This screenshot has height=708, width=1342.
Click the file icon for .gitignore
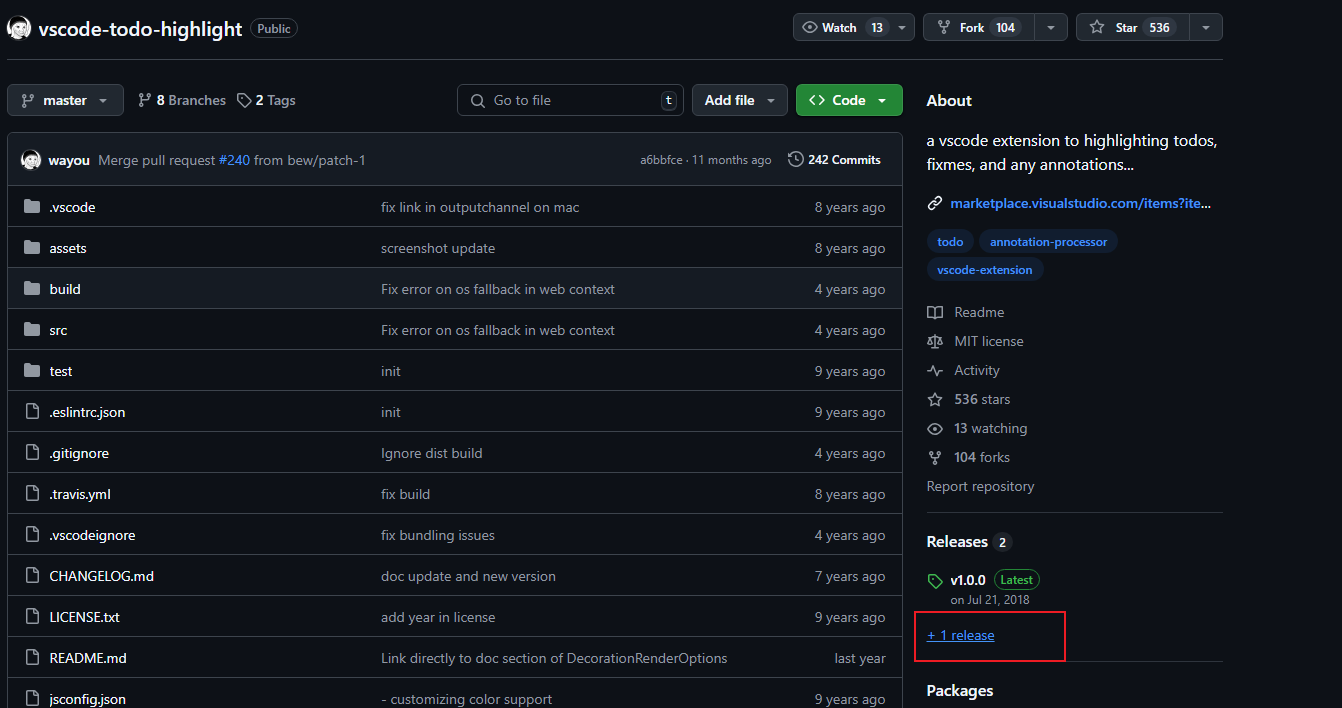point(31,453)
